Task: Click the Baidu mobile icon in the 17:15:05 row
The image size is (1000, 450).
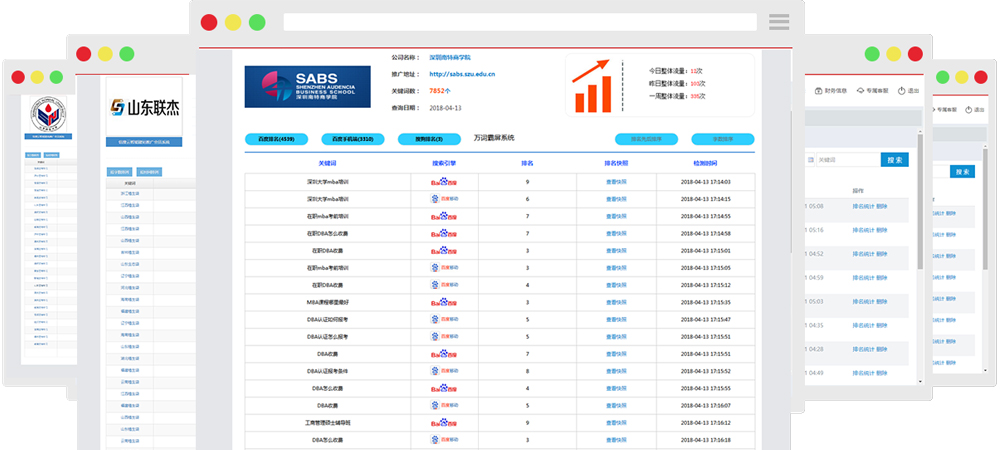Action: tap(444, 268)
